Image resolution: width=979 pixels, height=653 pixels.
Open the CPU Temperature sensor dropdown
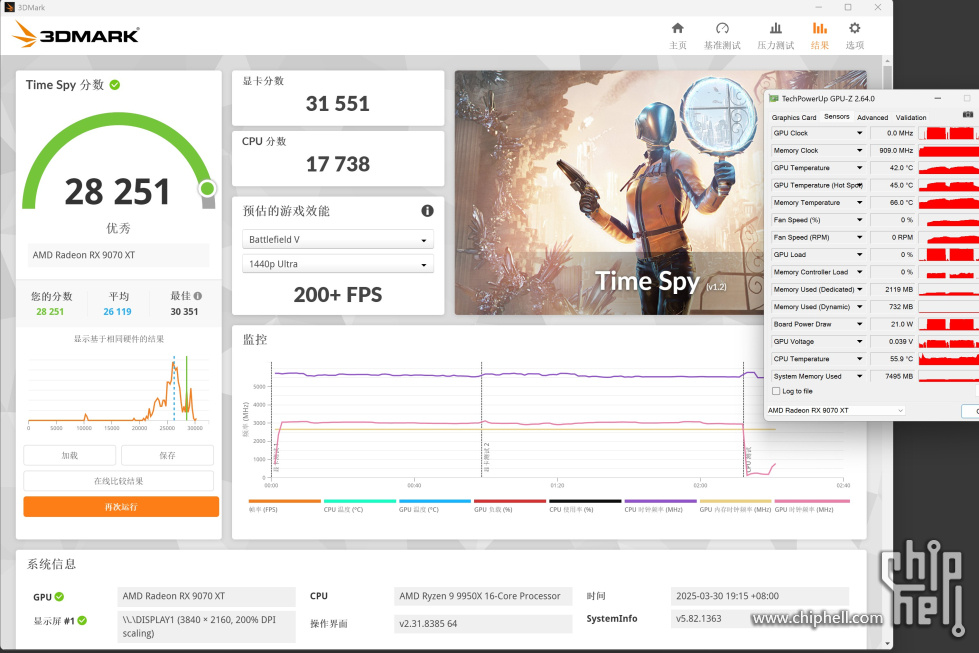(x=860, y=359)
